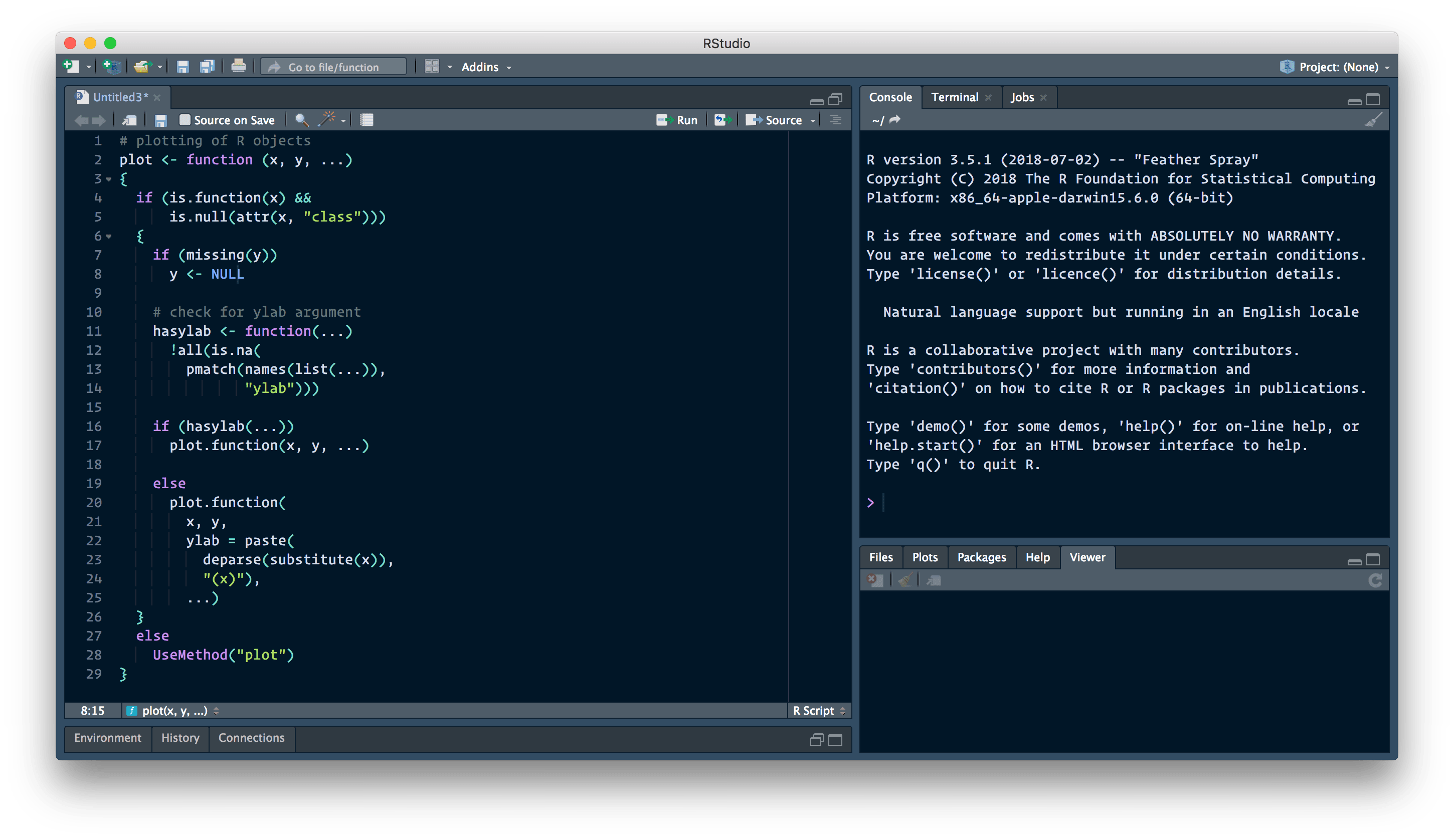Viewport: 1454px width, 840px height.
Task: Click the Find/Replace magnifier icon
Action: 301,120
